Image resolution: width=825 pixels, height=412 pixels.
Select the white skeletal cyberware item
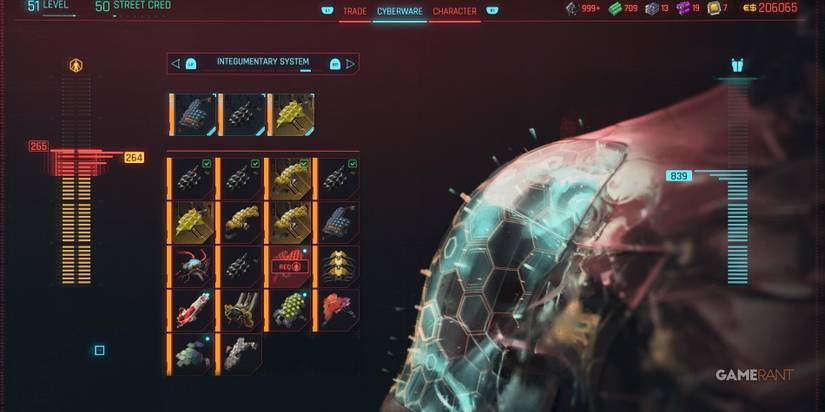coord(239,354)
